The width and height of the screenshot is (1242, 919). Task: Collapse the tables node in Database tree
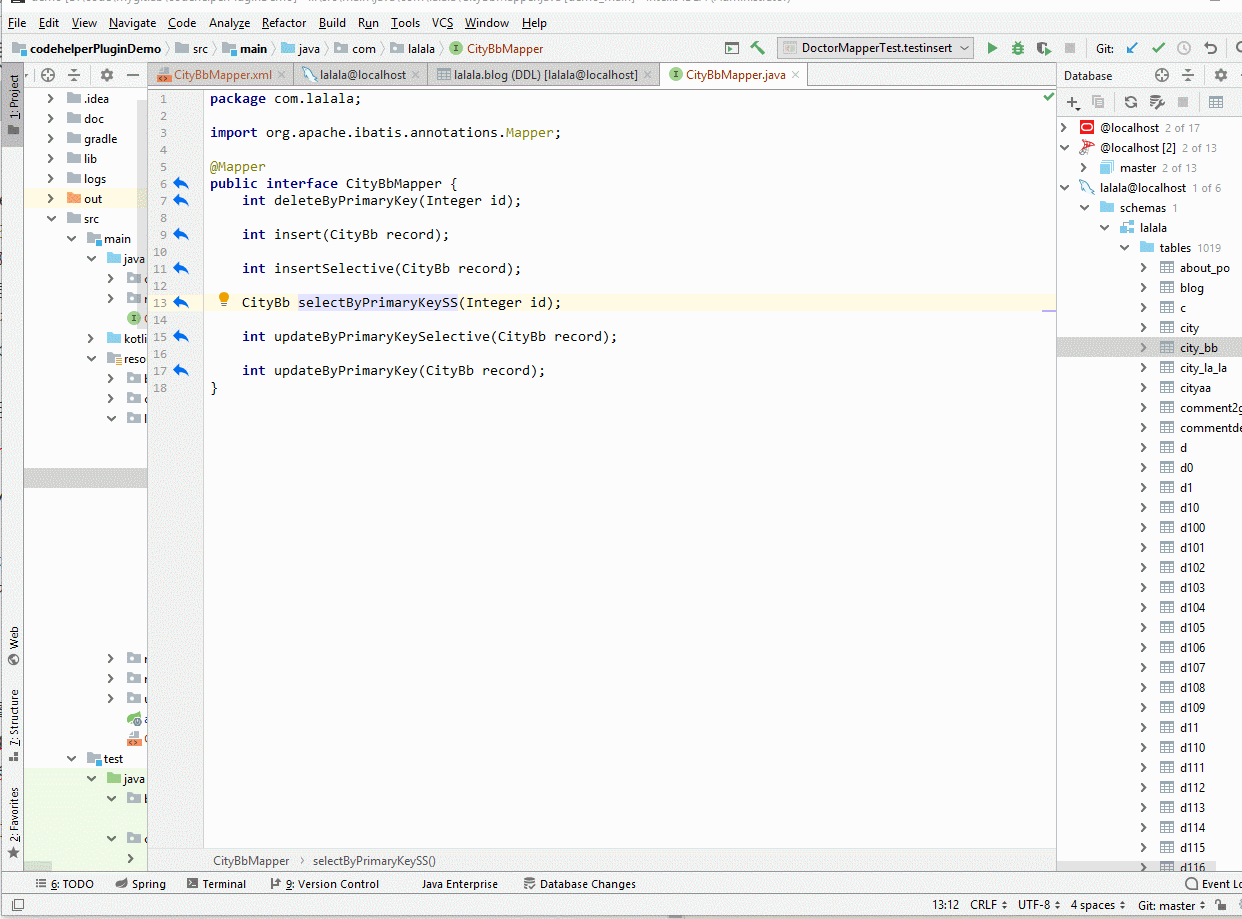click(x=1124, y=247)
